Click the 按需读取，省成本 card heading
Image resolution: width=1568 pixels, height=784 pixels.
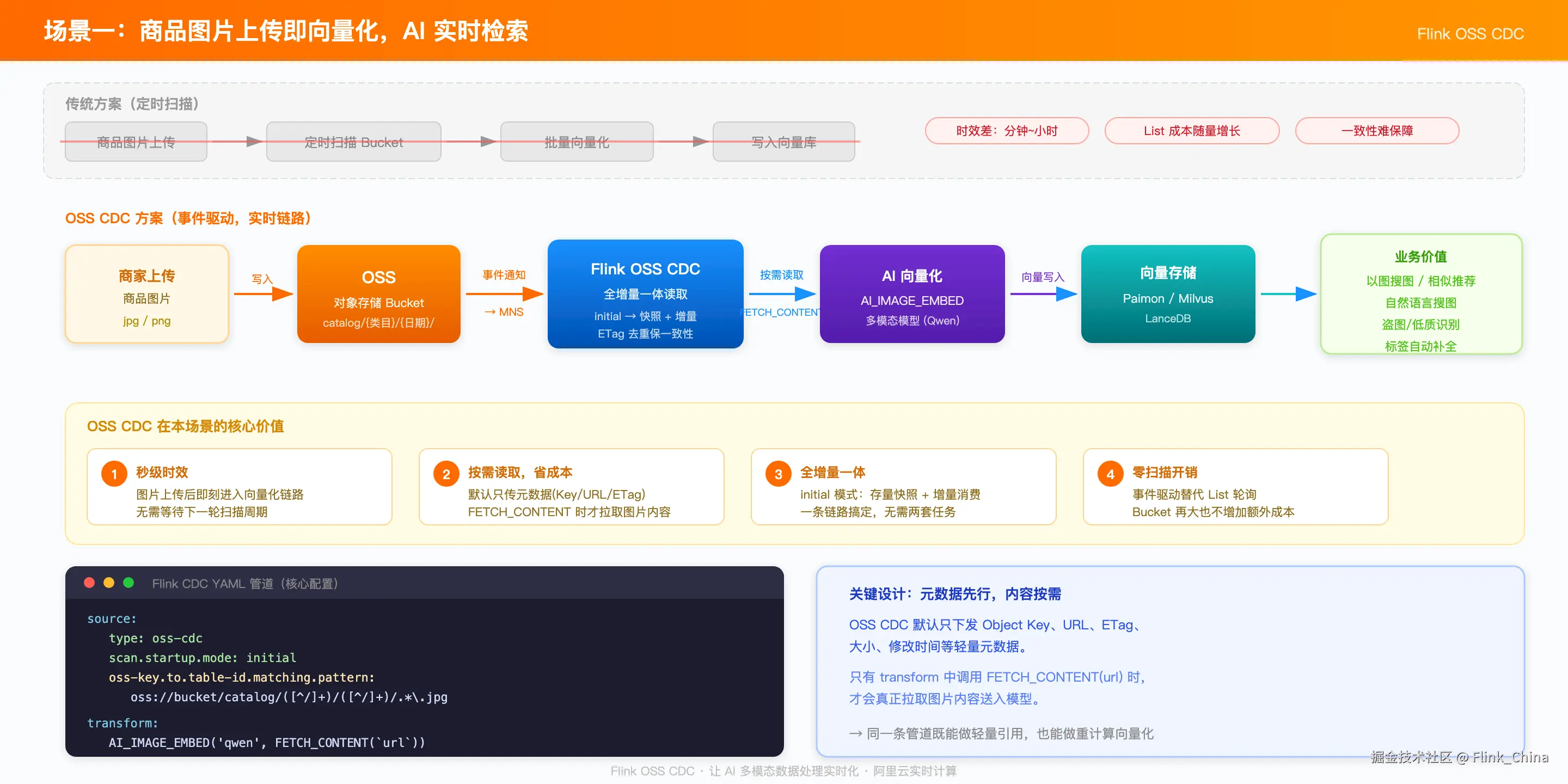click(x=520, y=473)
